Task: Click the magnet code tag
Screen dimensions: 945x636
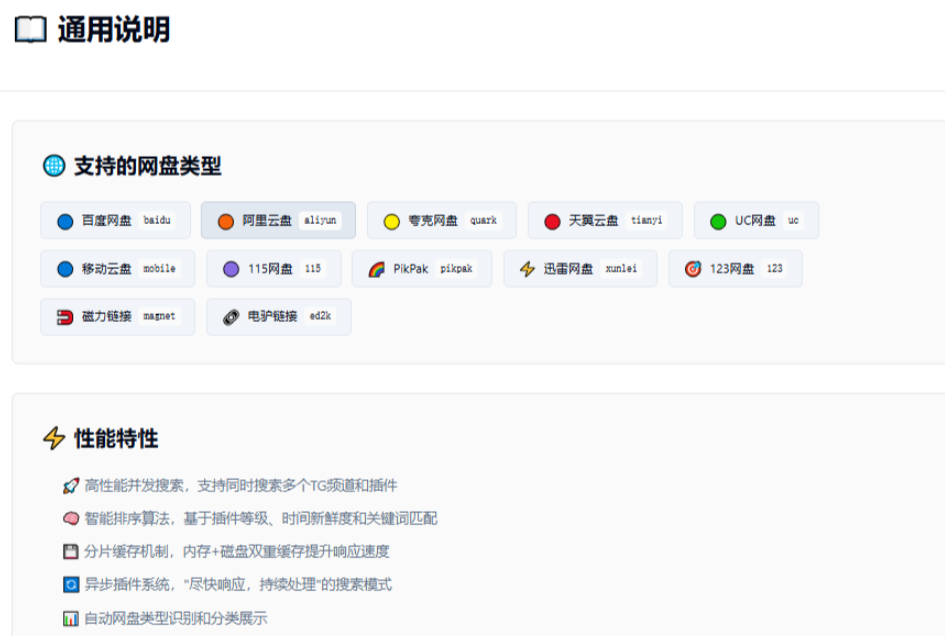Action: pyautogui.click(x=159, y=316)
